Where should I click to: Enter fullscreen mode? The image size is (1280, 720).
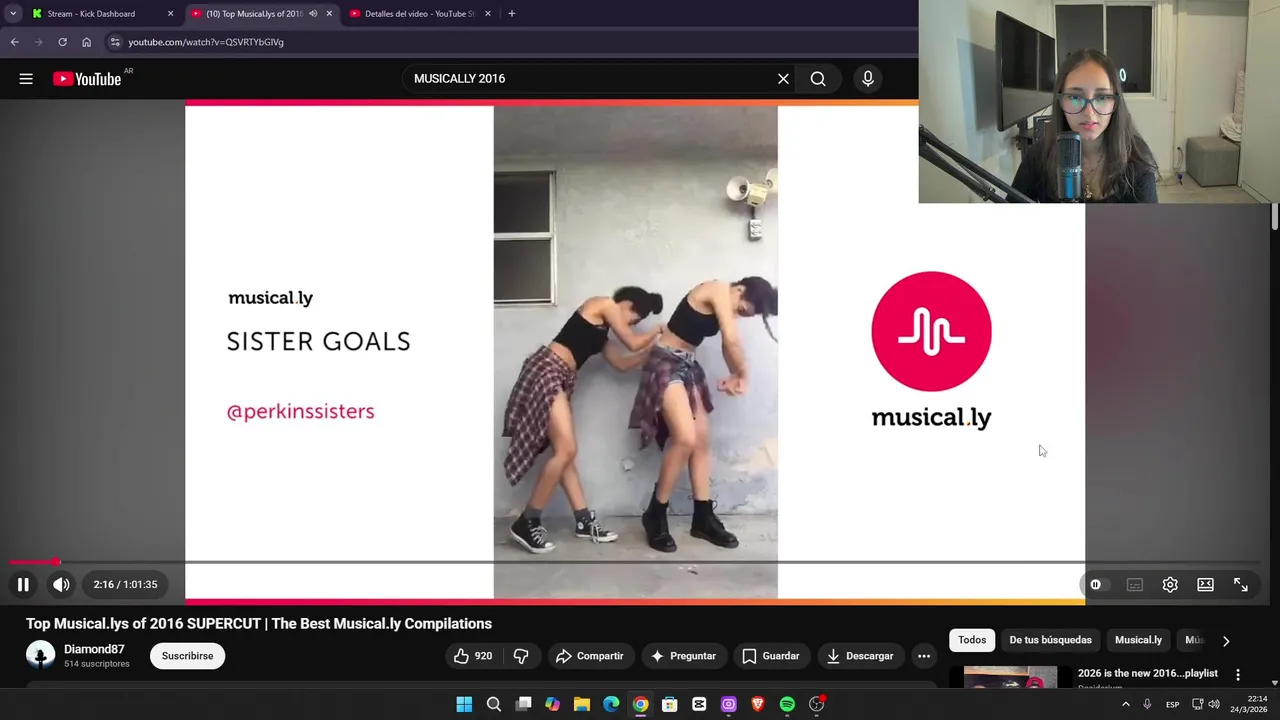click(1241, 585)
